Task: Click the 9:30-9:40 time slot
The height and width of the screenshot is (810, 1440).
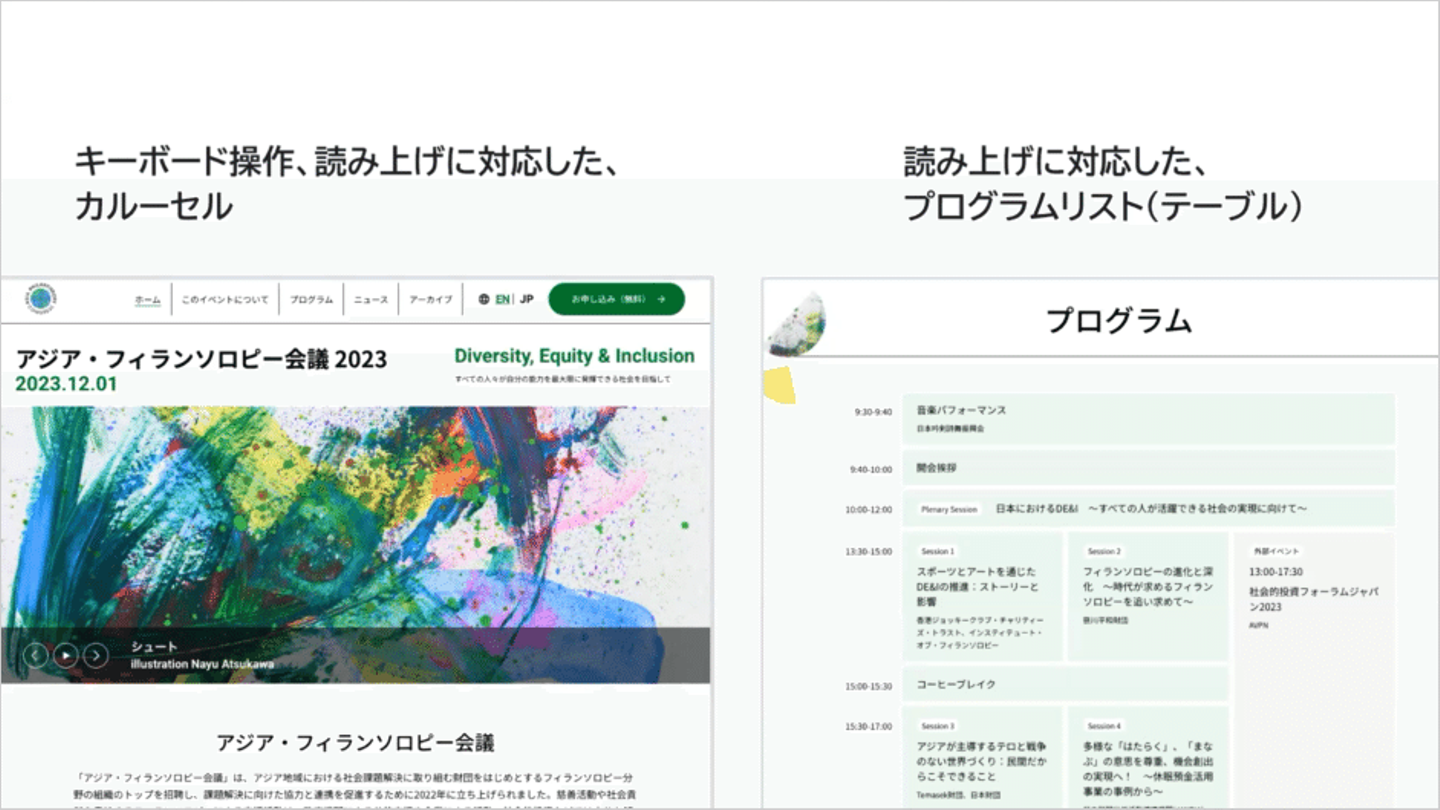Action: (872, 411)
